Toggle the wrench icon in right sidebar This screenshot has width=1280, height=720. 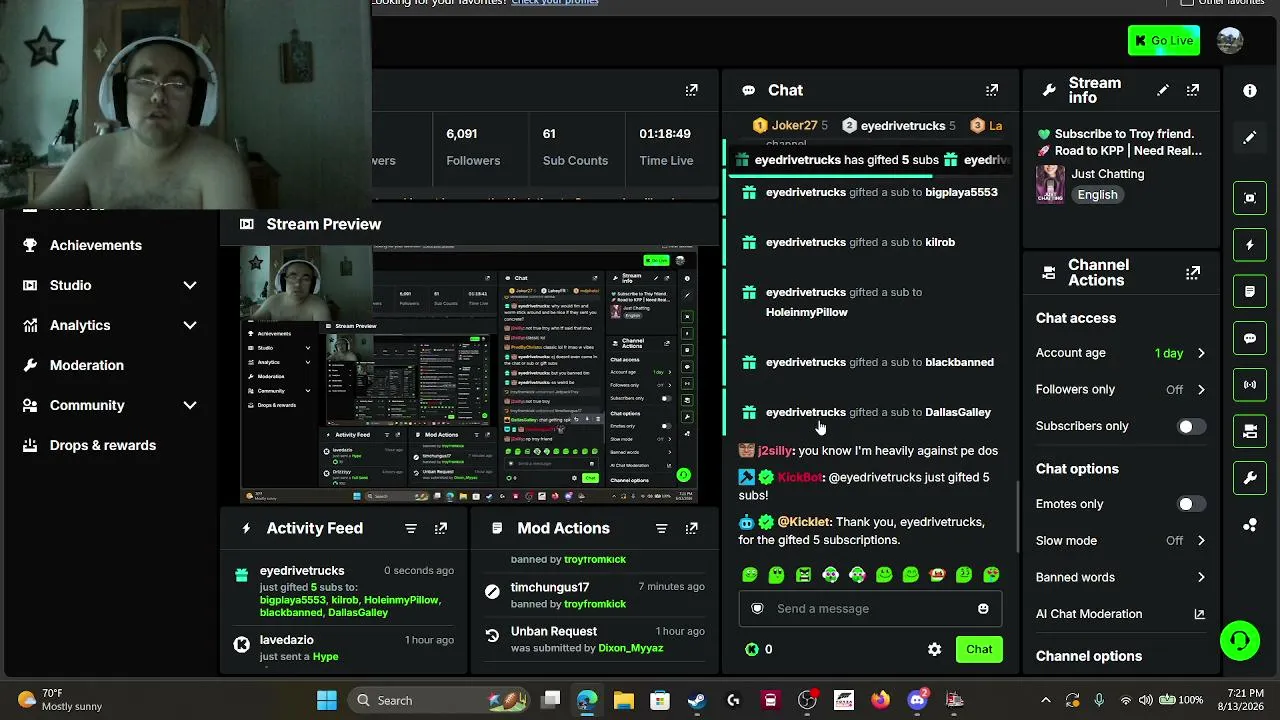1250,478
